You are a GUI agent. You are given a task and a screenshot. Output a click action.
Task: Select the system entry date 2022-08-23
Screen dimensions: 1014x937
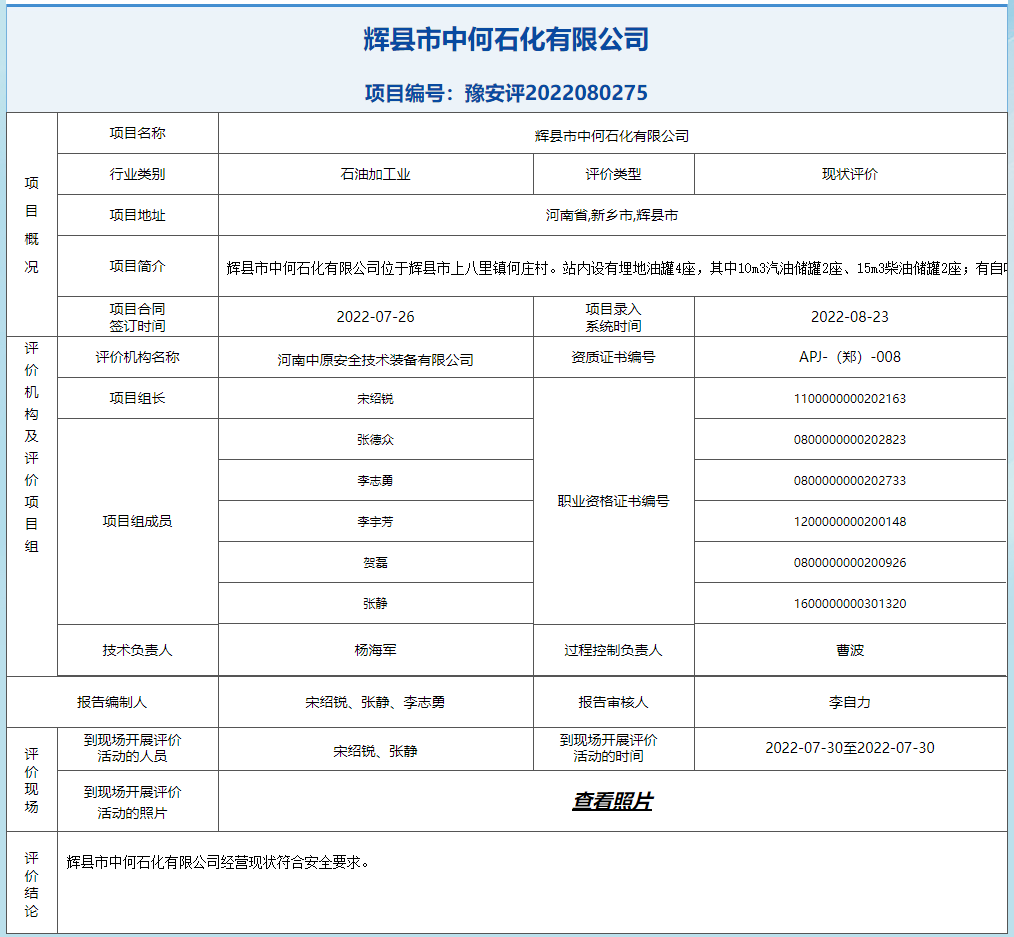pyautogui.click(x=850, y=317)
